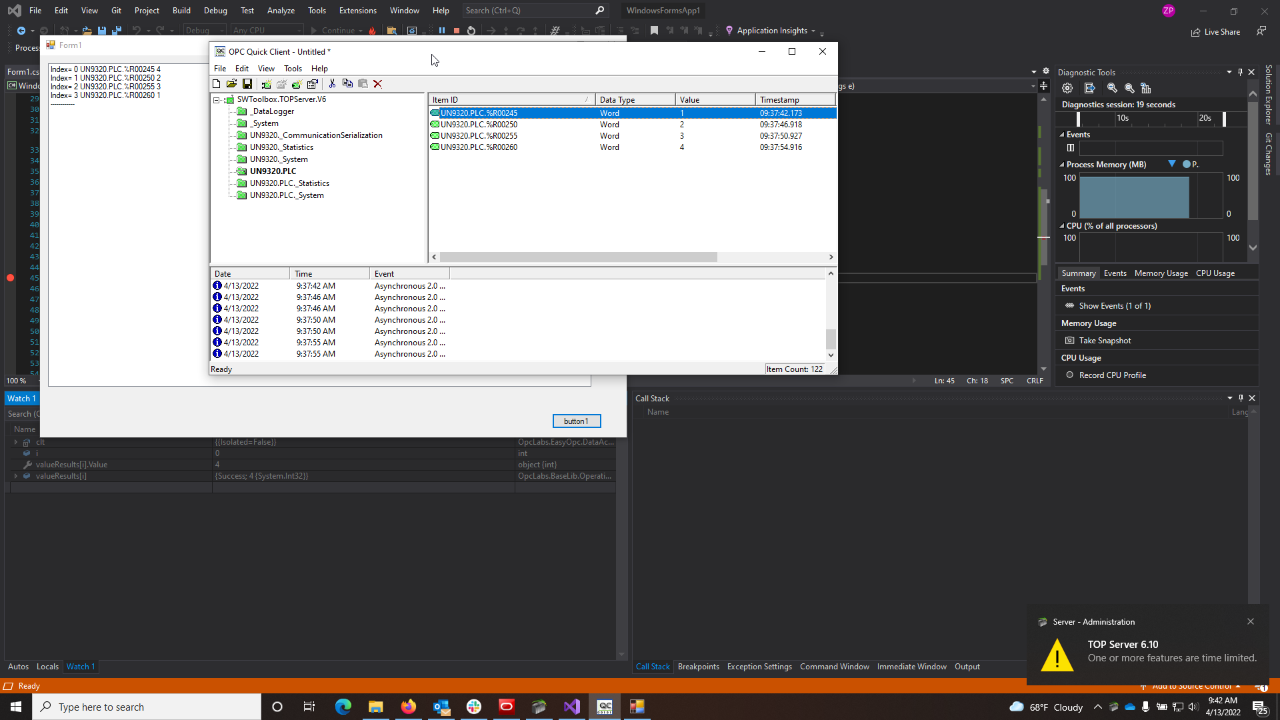Open Diagnostic Tools window position dropdown arrow

tap(1228, 72)
